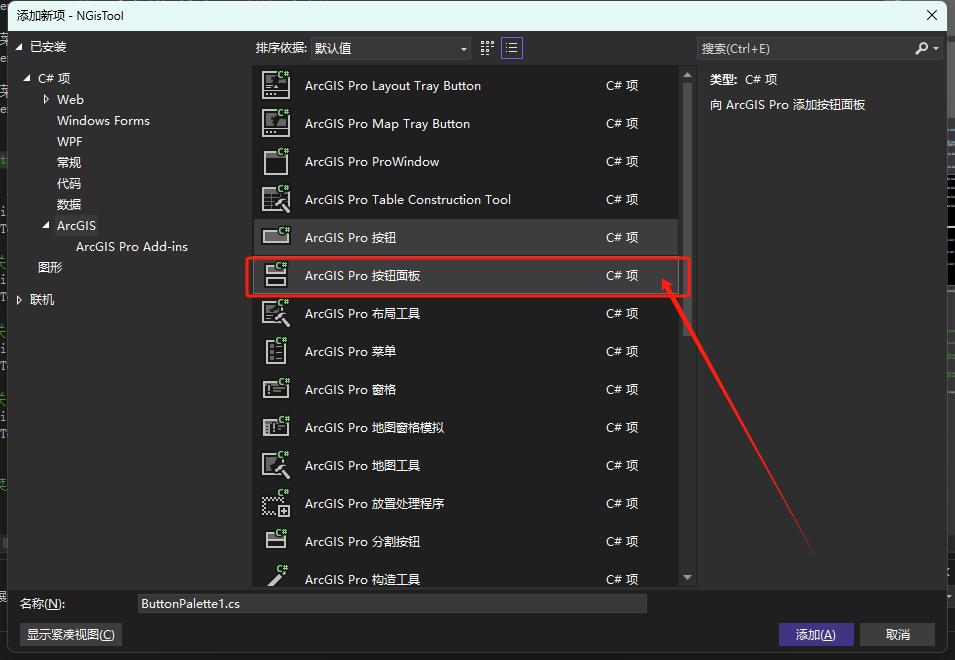Select ArcGIS Pro Map Tray Button text
This screenshot has width=955, height=660.
click(x=387, y=124)
